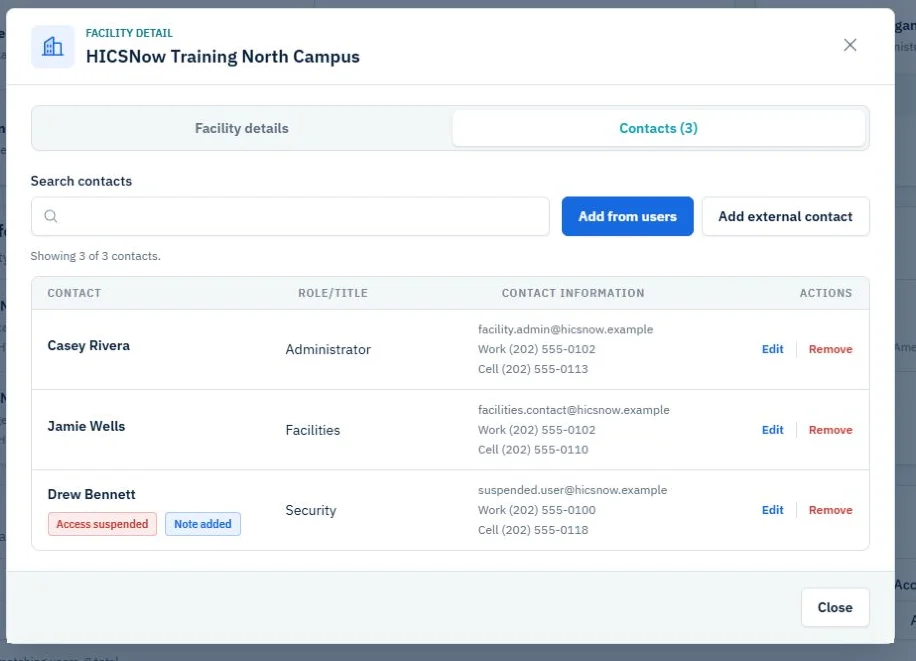The height and width of the screenshot is (661, 916).
Task: Click the Search contacts label
Action: pyautogui.click(x=81, y=181)
